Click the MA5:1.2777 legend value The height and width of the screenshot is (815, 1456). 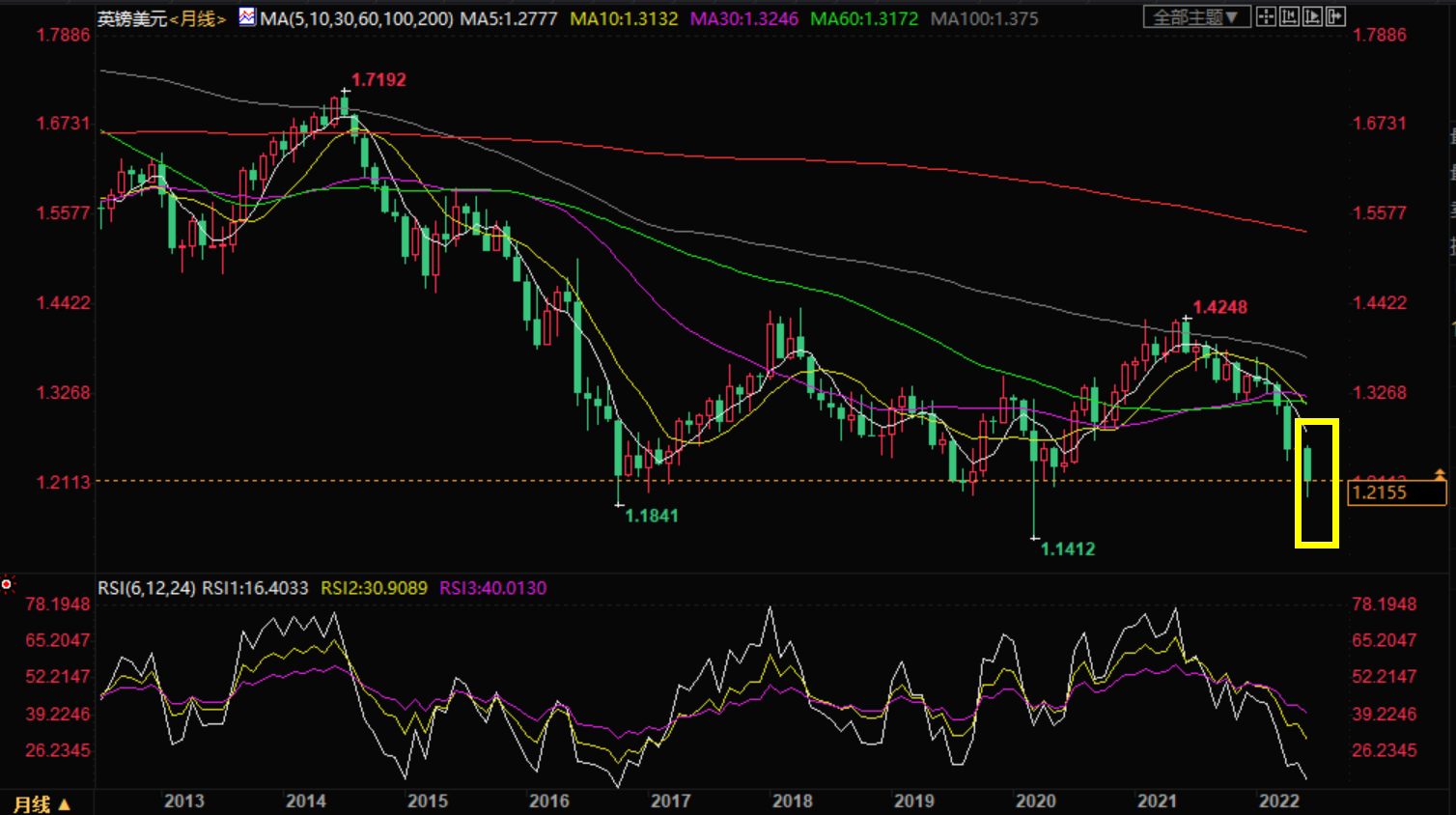coord(509,18)
